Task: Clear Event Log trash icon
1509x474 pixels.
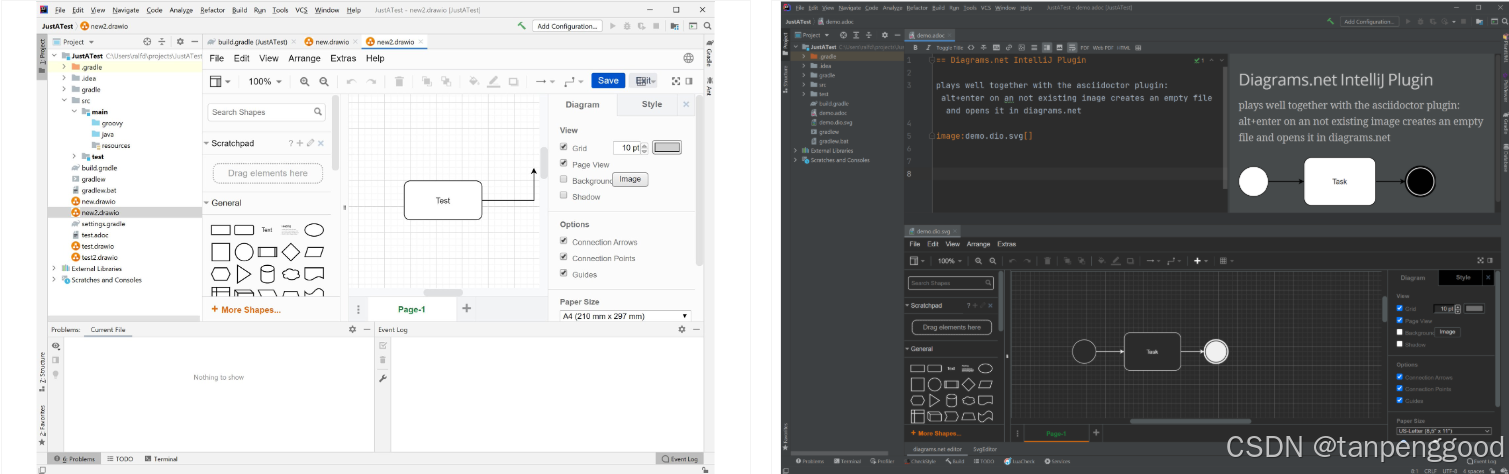Action: point(383,360)
